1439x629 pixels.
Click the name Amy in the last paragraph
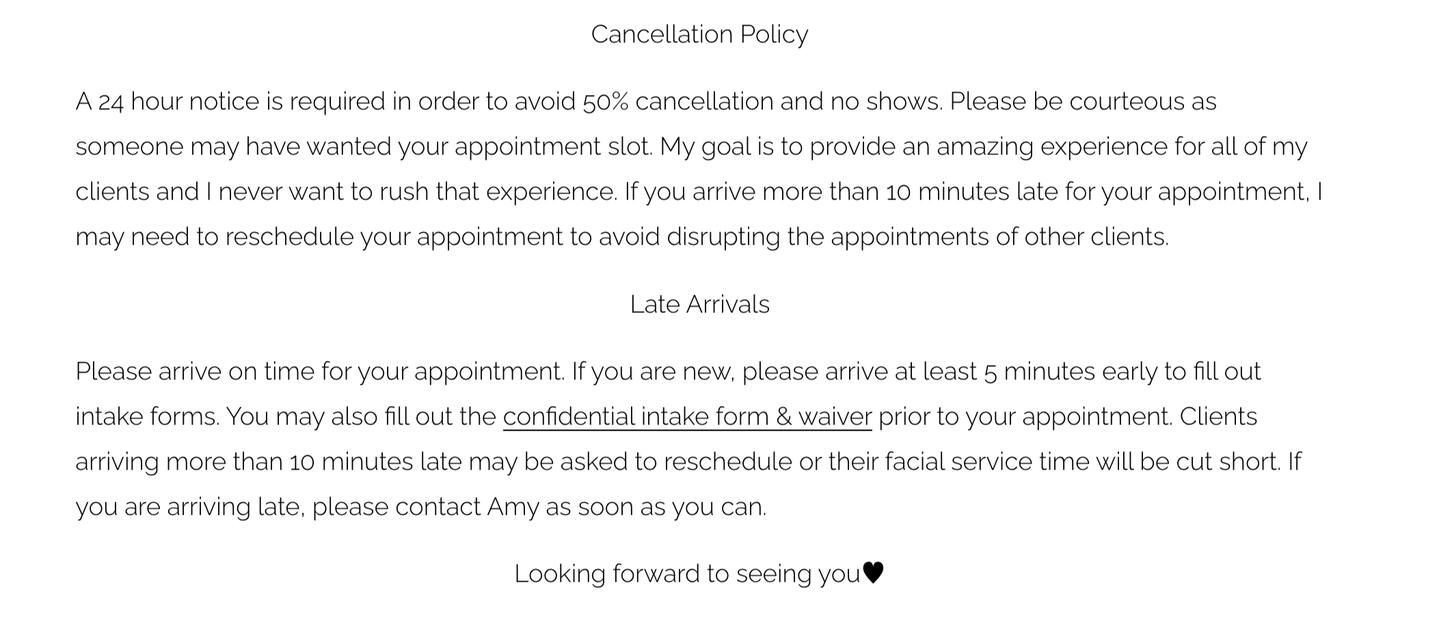click(x=512, y=507)
